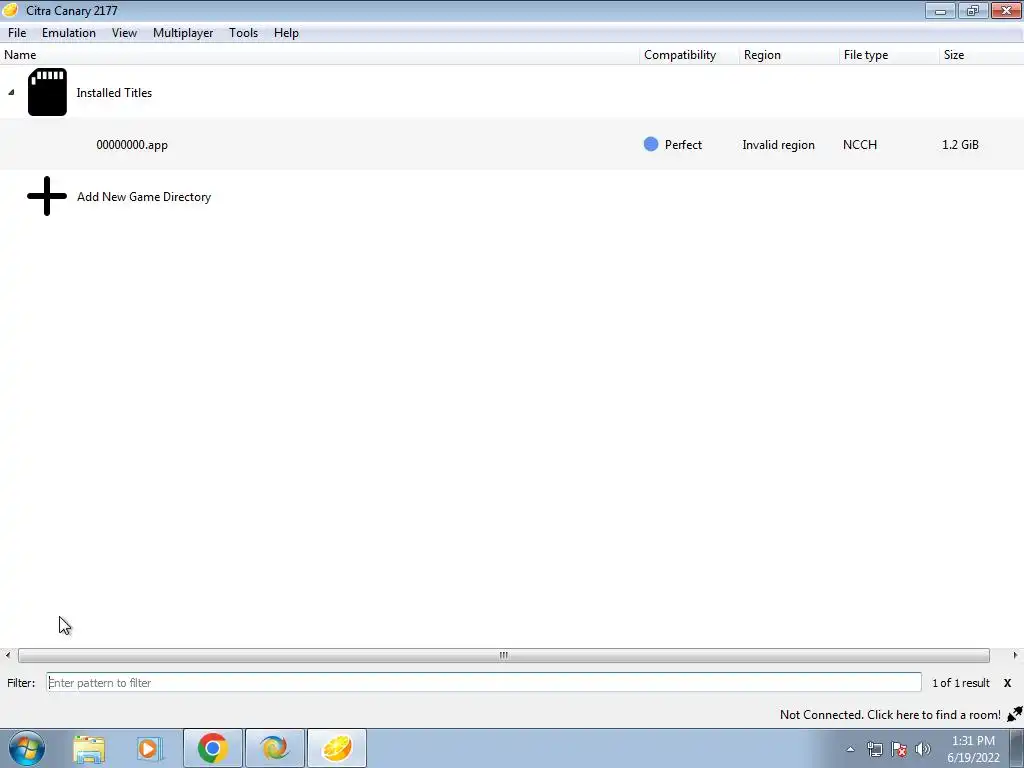This screenshot has height=768, width=1024.
Task: Click the volume speaker tray icon
Action: pos(923,749)
